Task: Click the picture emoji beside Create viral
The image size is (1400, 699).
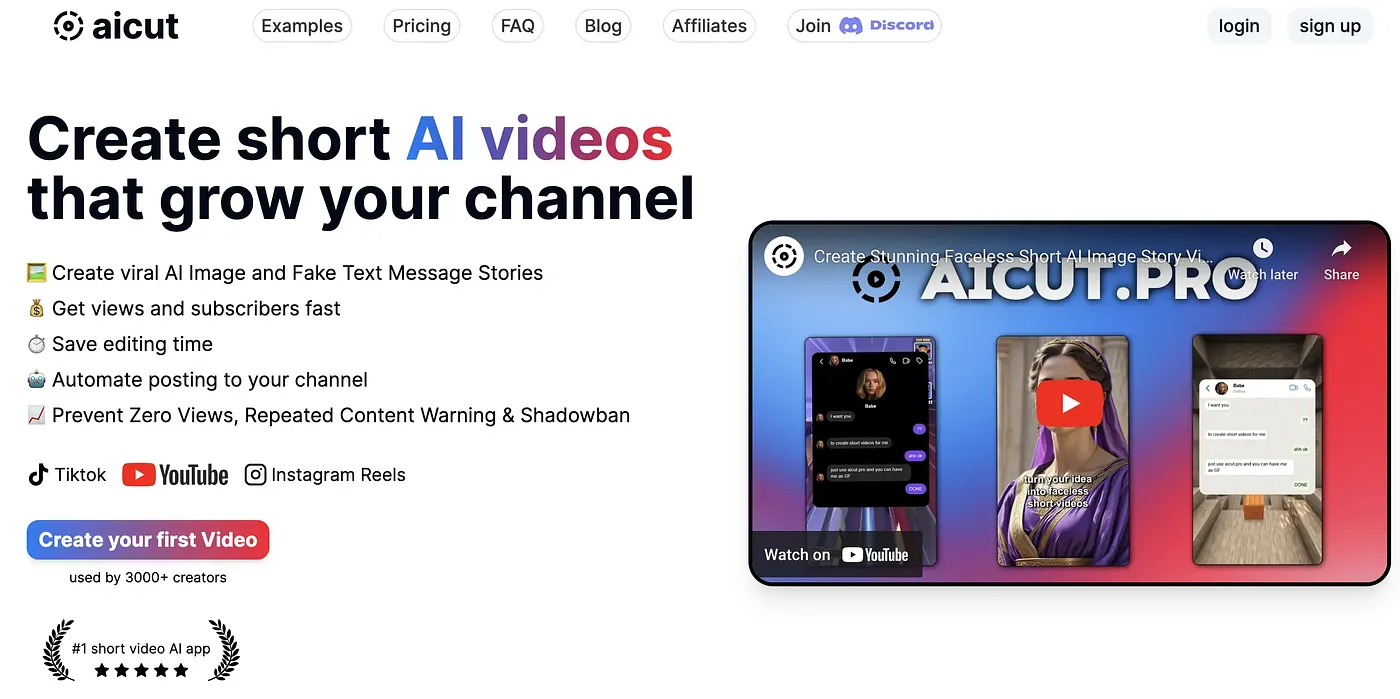Action: click(37, 273)
